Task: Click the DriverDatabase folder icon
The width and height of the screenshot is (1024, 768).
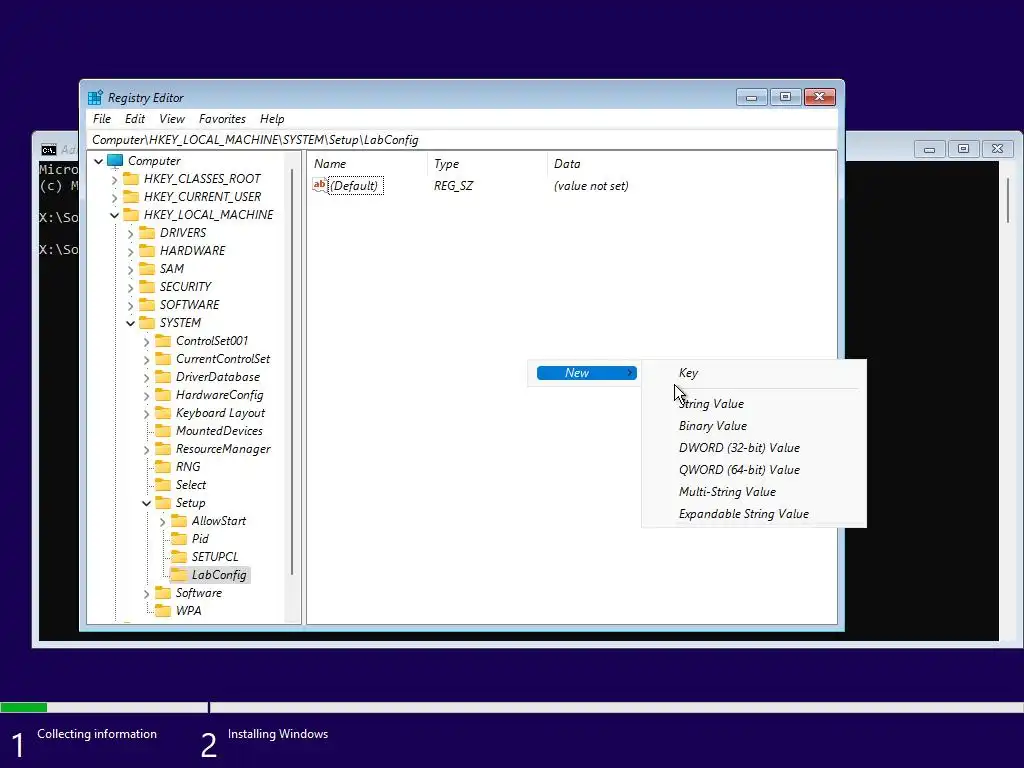Action: [x=163, y=377]
